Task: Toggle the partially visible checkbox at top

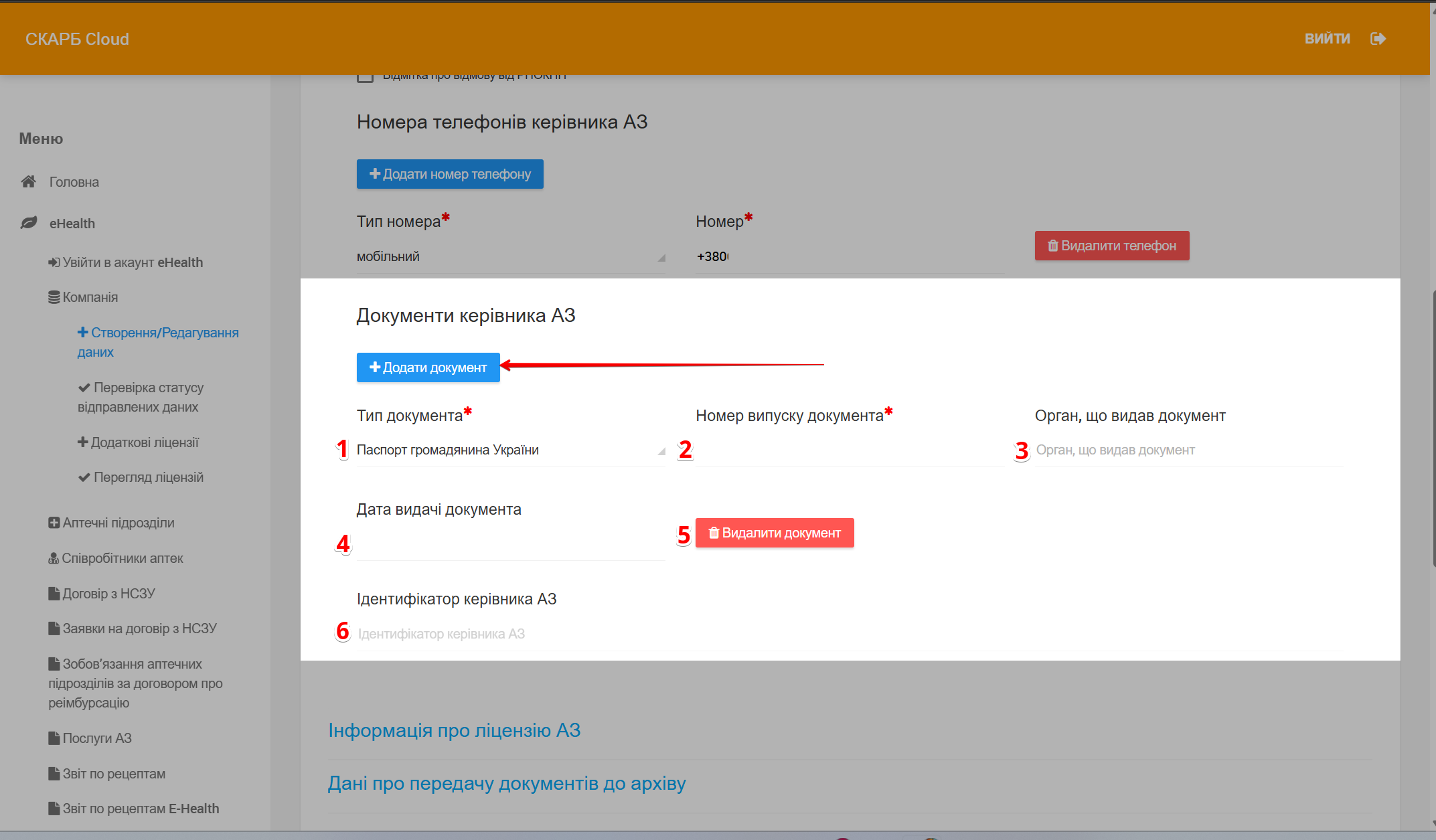Action: (365, 78)
